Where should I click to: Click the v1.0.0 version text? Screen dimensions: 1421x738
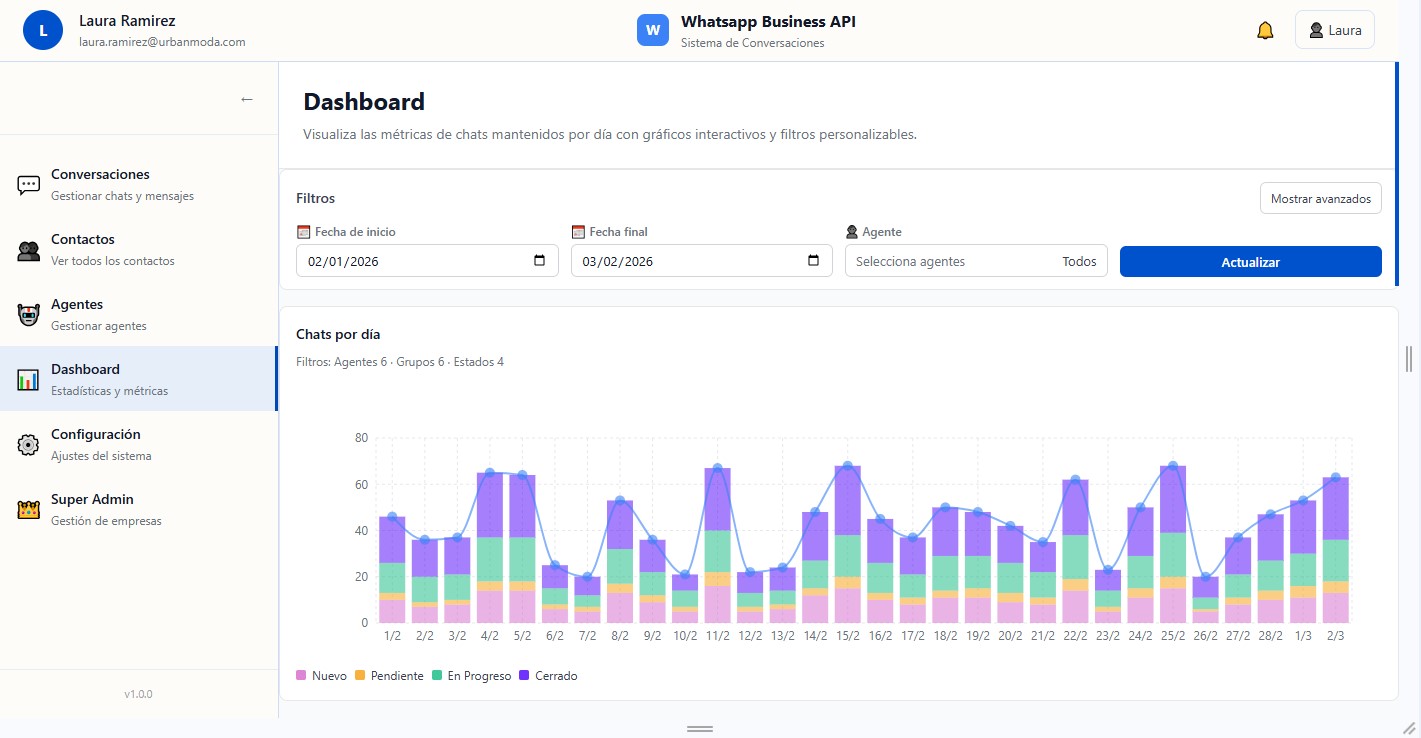click(139, 694)
